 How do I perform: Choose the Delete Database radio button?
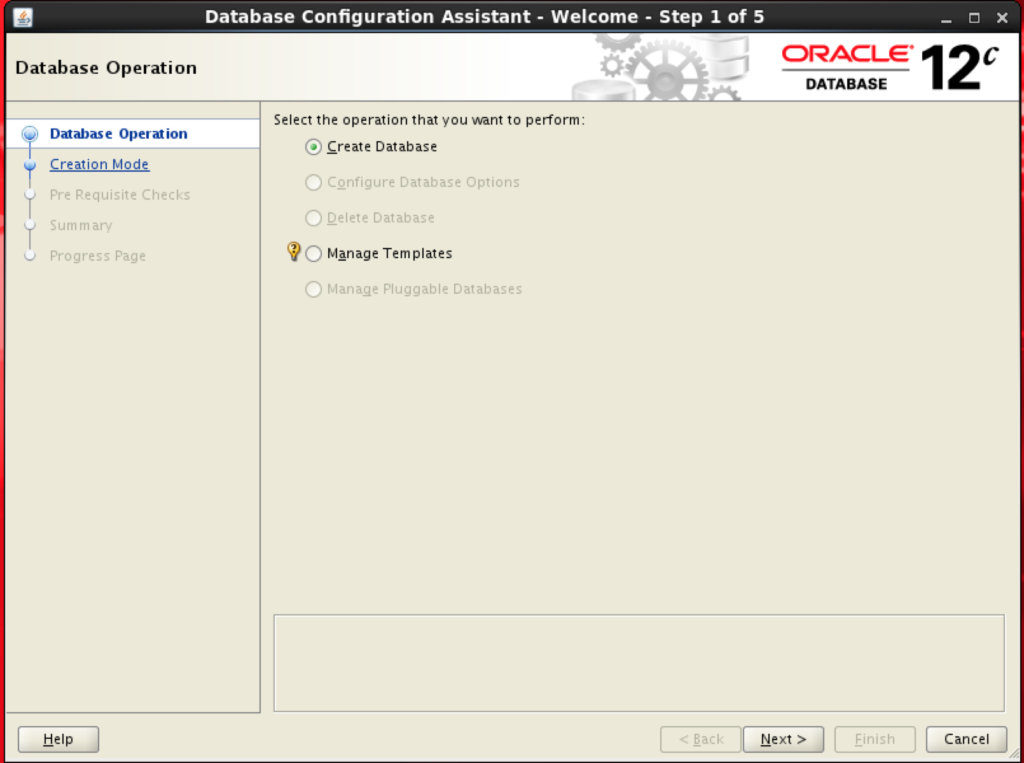pos(313,218)
